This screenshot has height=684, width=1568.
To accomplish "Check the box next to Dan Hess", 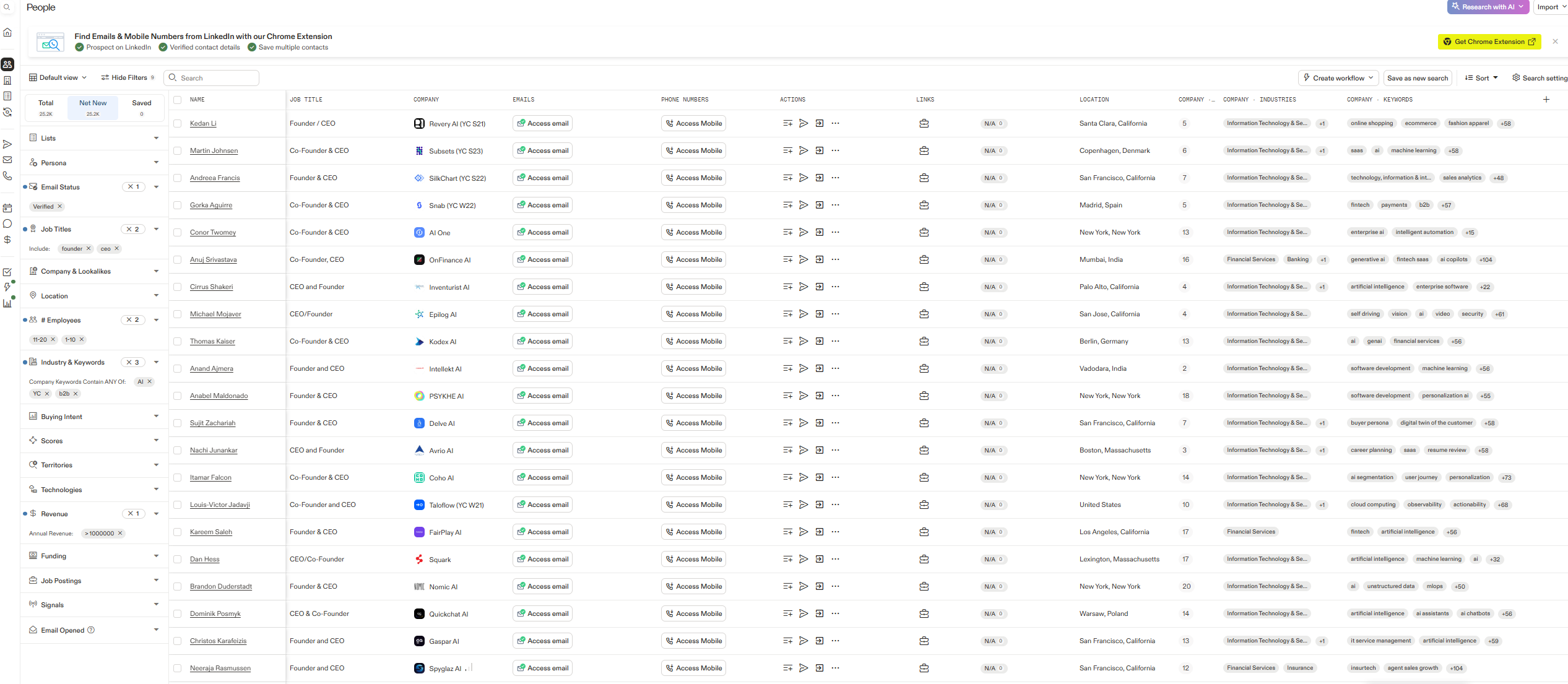I will coord(178,559).
